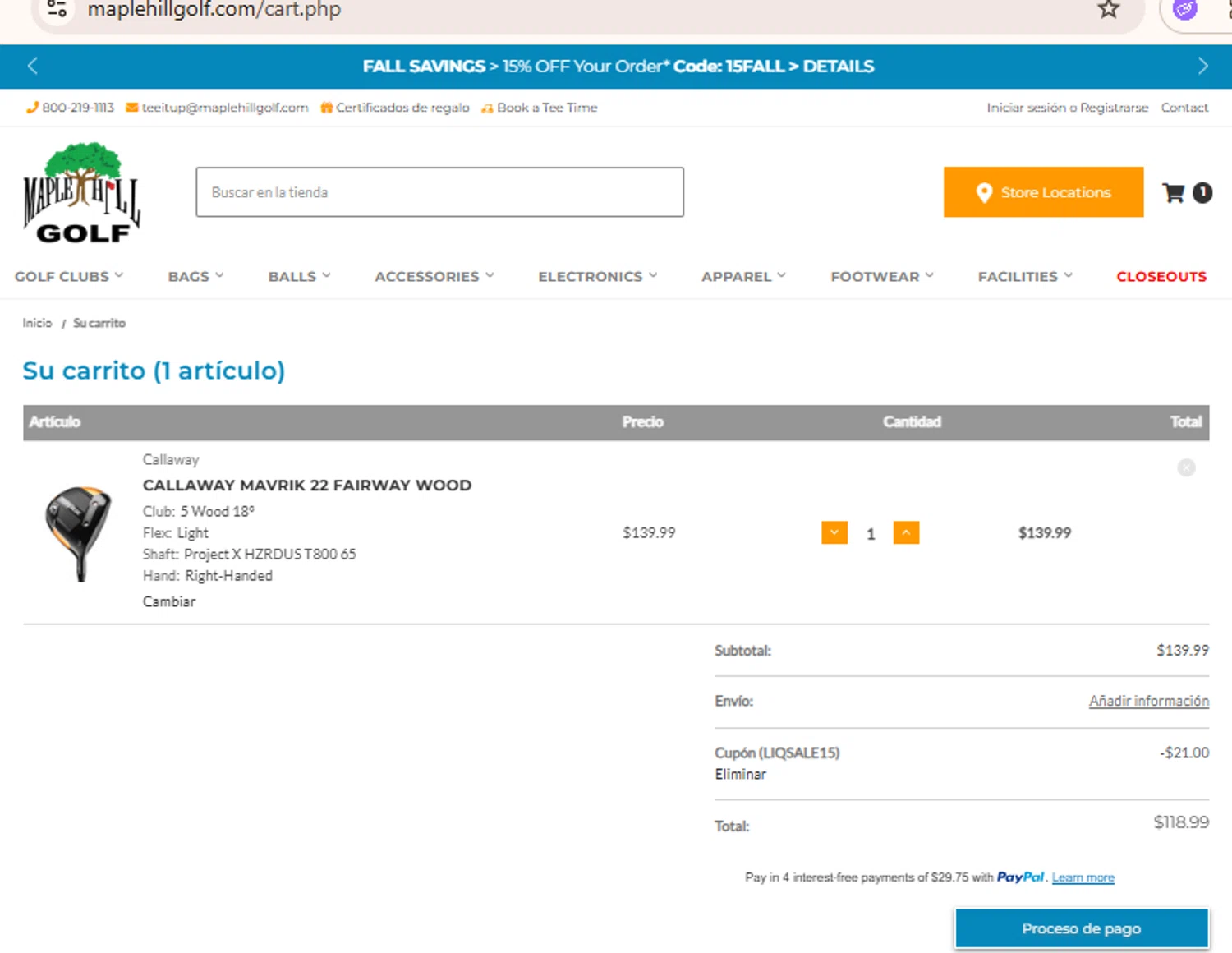The image size is (1232, 953).
Task: Click the Proceso de pago button
Action: point(1082,928)
